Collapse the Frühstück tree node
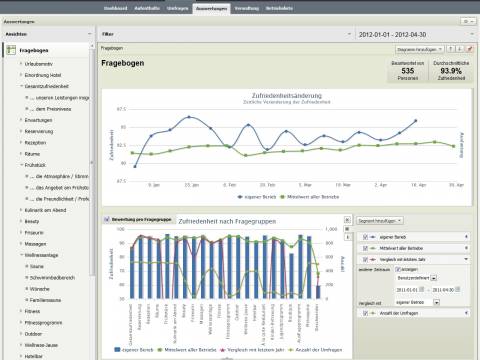 21,165
